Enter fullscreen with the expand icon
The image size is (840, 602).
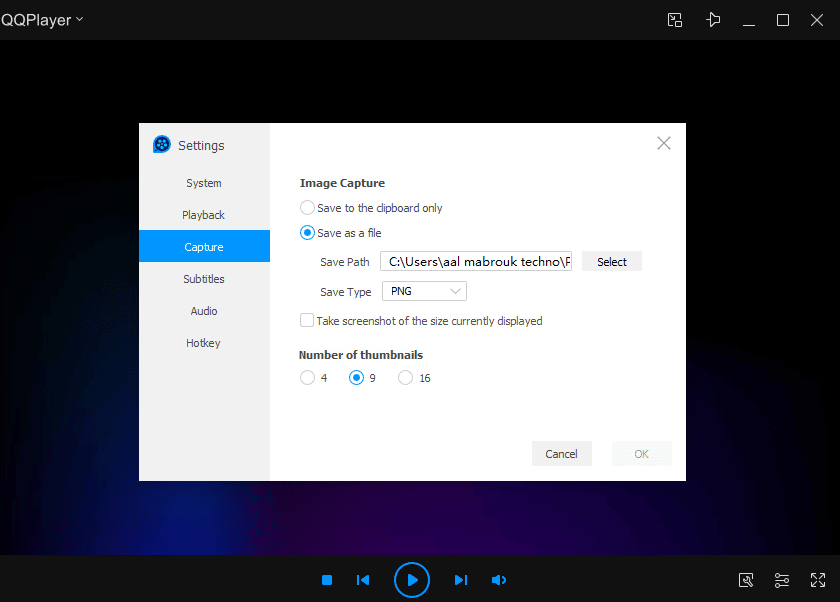(x=818, y=580)
